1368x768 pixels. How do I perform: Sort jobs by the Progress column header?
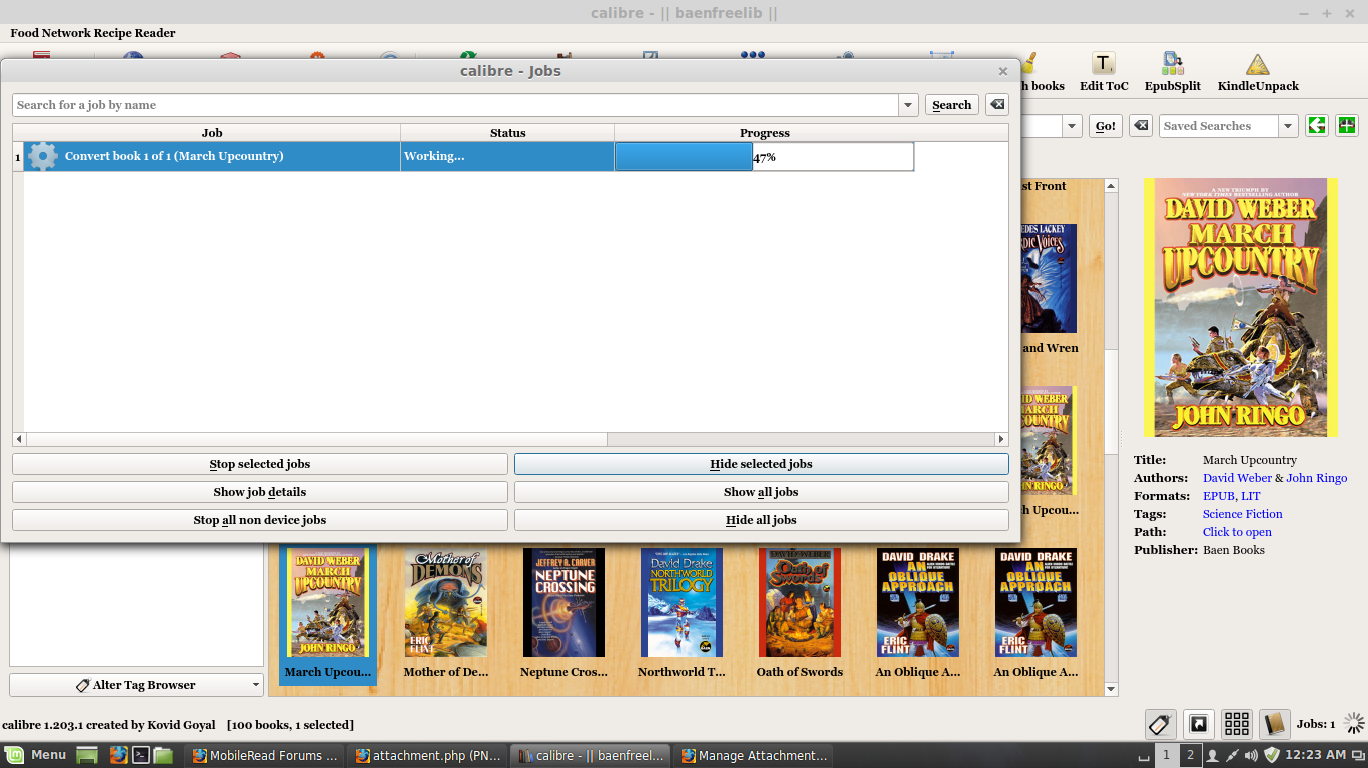(x=765, y=133)
